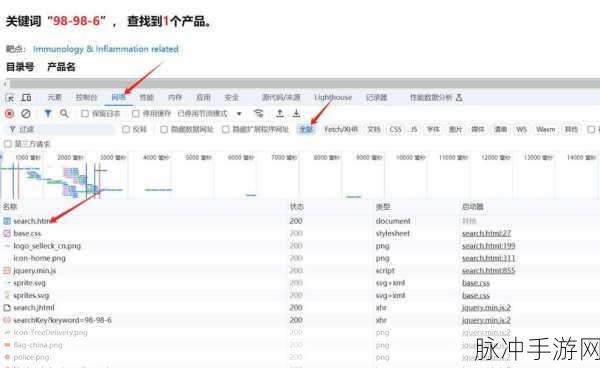Select the search.html request row

(300, 221)
